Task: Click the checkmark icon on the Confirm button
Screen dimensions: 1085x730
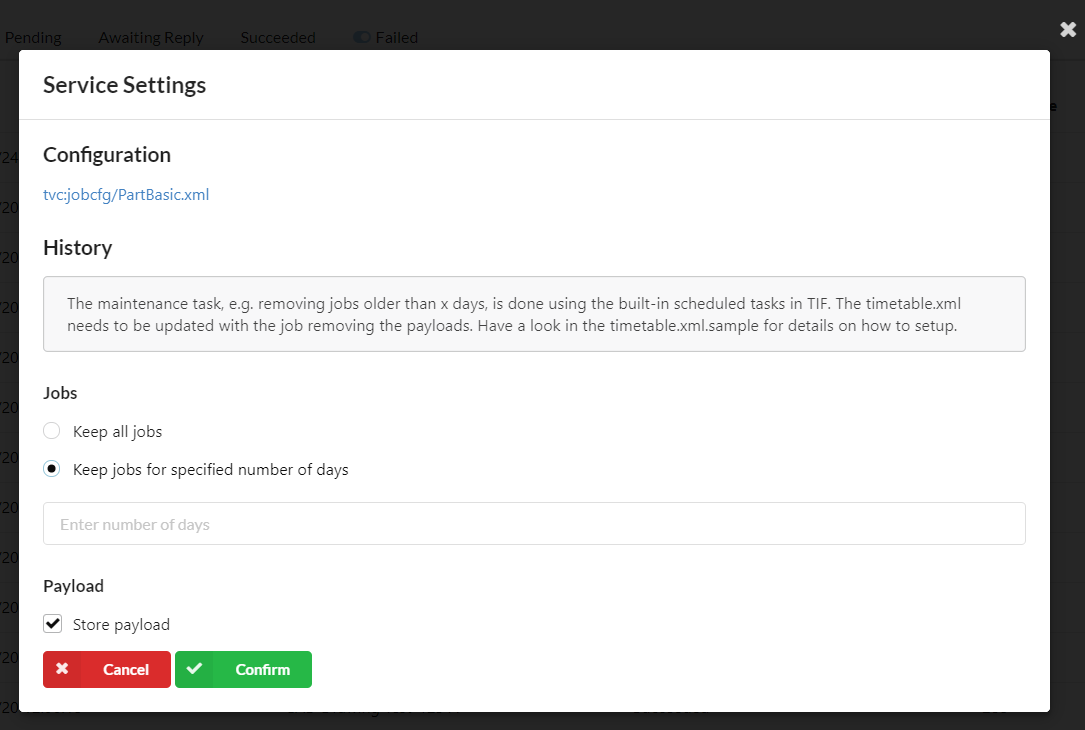Action: tap(194, 669)
